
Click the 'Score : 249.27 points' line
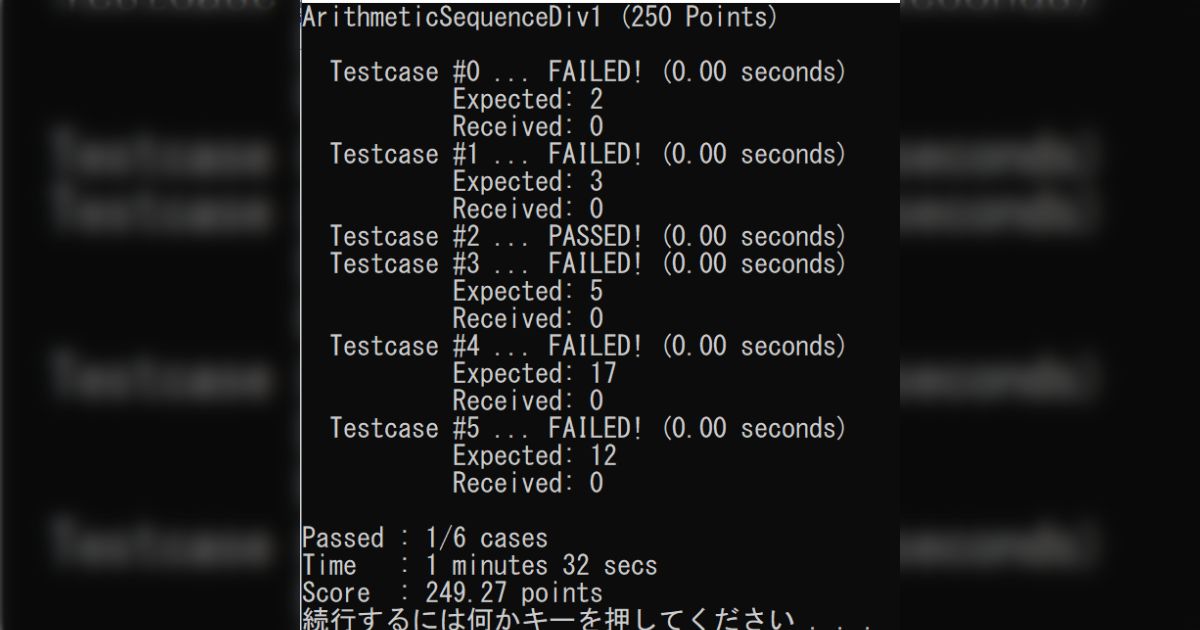point(452,593)
